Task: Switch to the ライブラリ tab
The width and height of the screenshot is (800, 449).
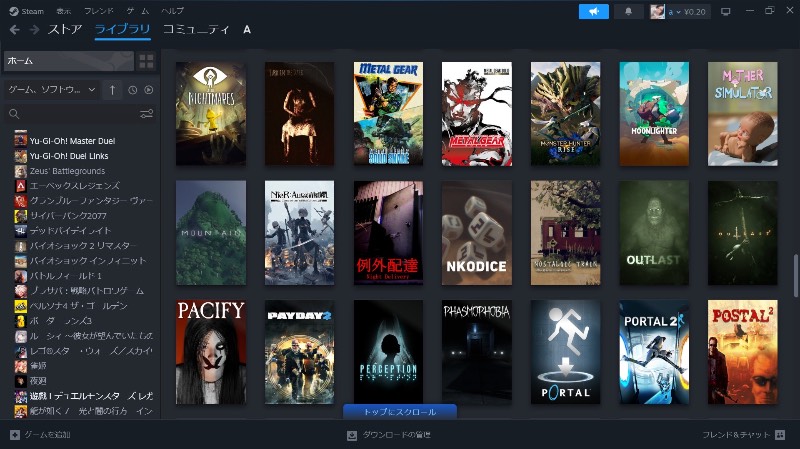Action: pos(122,30)
